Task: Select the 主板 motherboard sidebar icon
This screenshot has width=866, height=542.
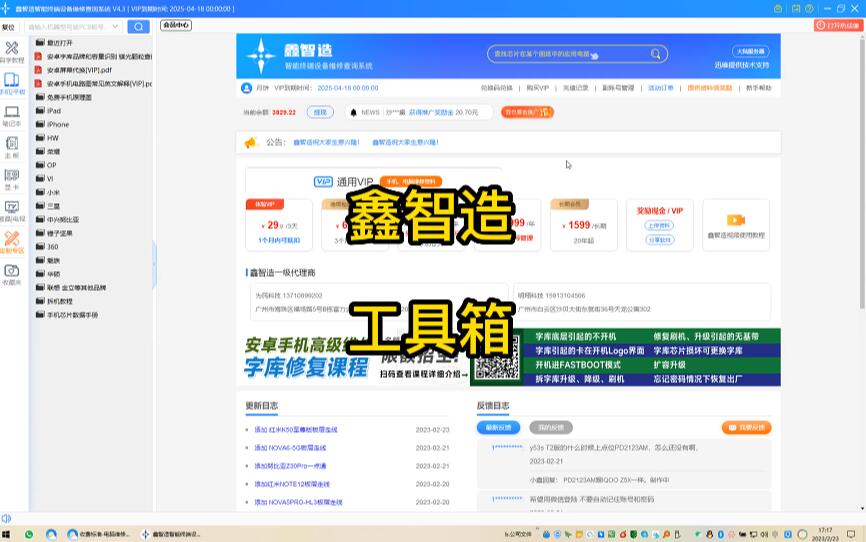Action: click(12, 146)
